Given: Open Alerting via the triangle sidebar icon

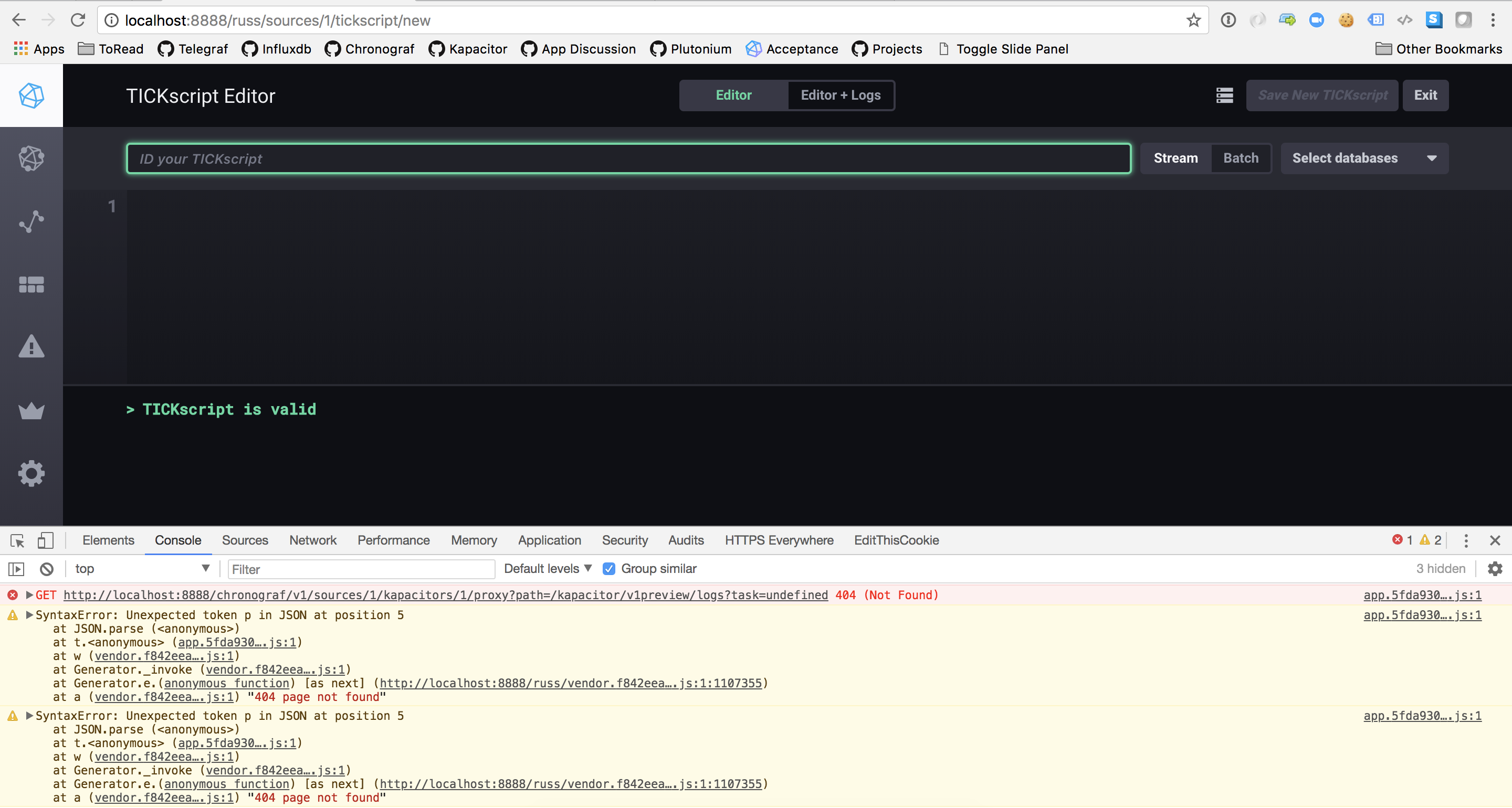Looking at the screenshot, I should (31, 347).
